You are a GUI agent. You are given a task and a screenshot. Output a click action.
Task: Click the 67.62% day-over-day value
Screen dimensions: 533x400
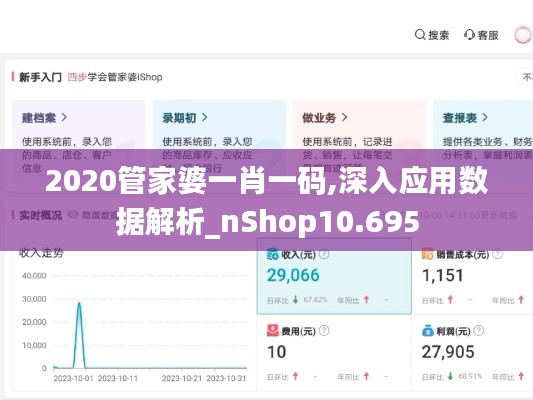315,300
